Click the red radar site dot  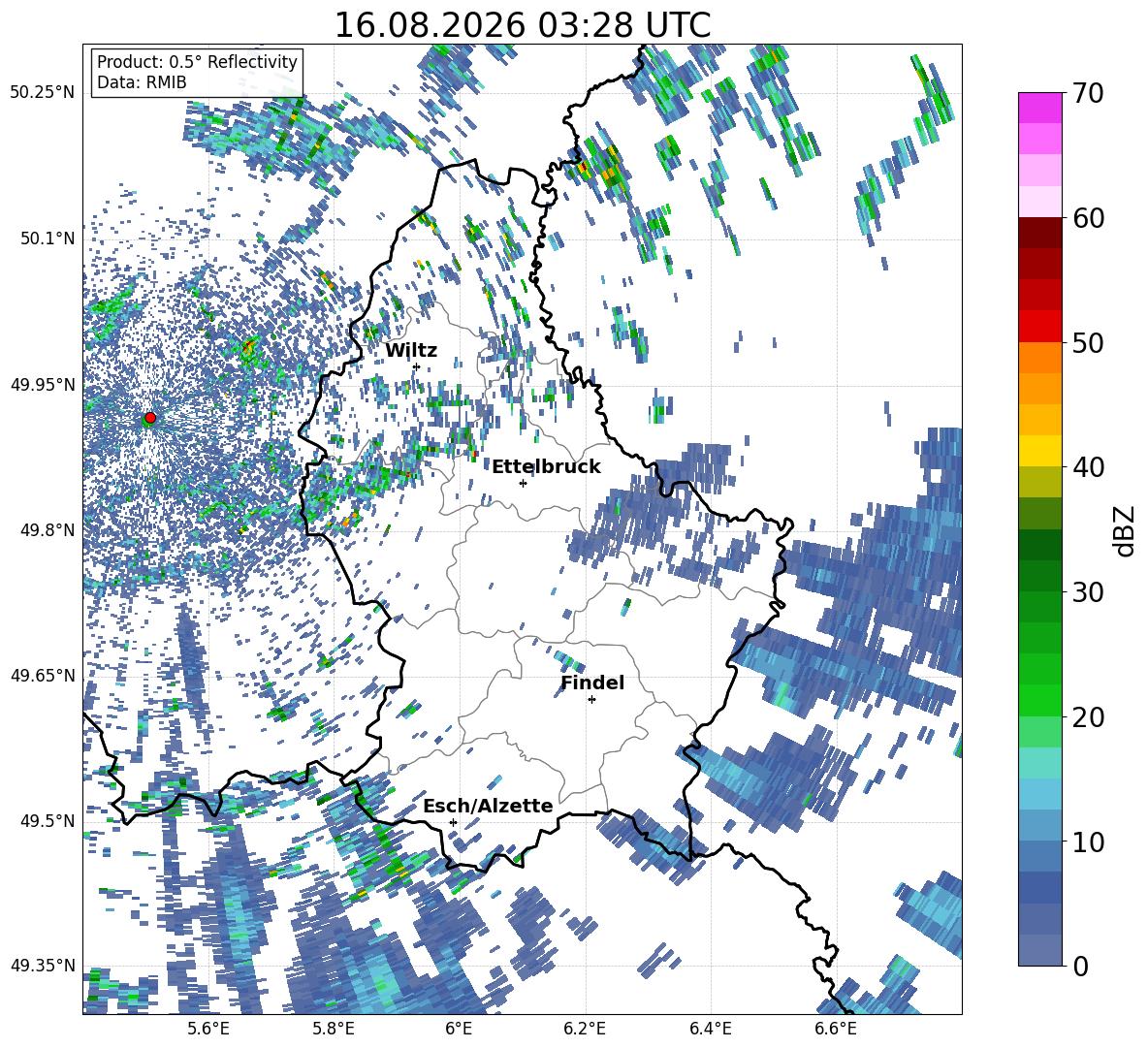[x=150, y=418]
